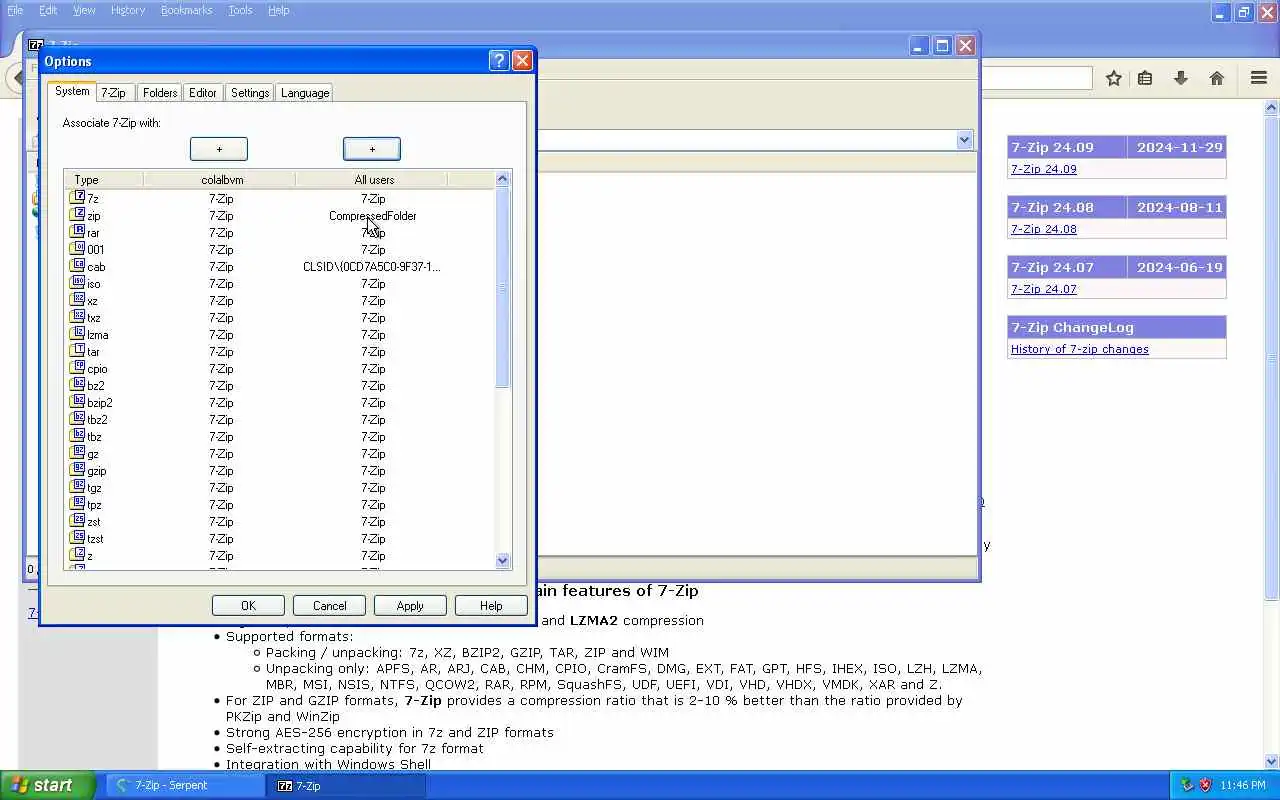Click the 001 file type icon

click(x=78, y=249)
